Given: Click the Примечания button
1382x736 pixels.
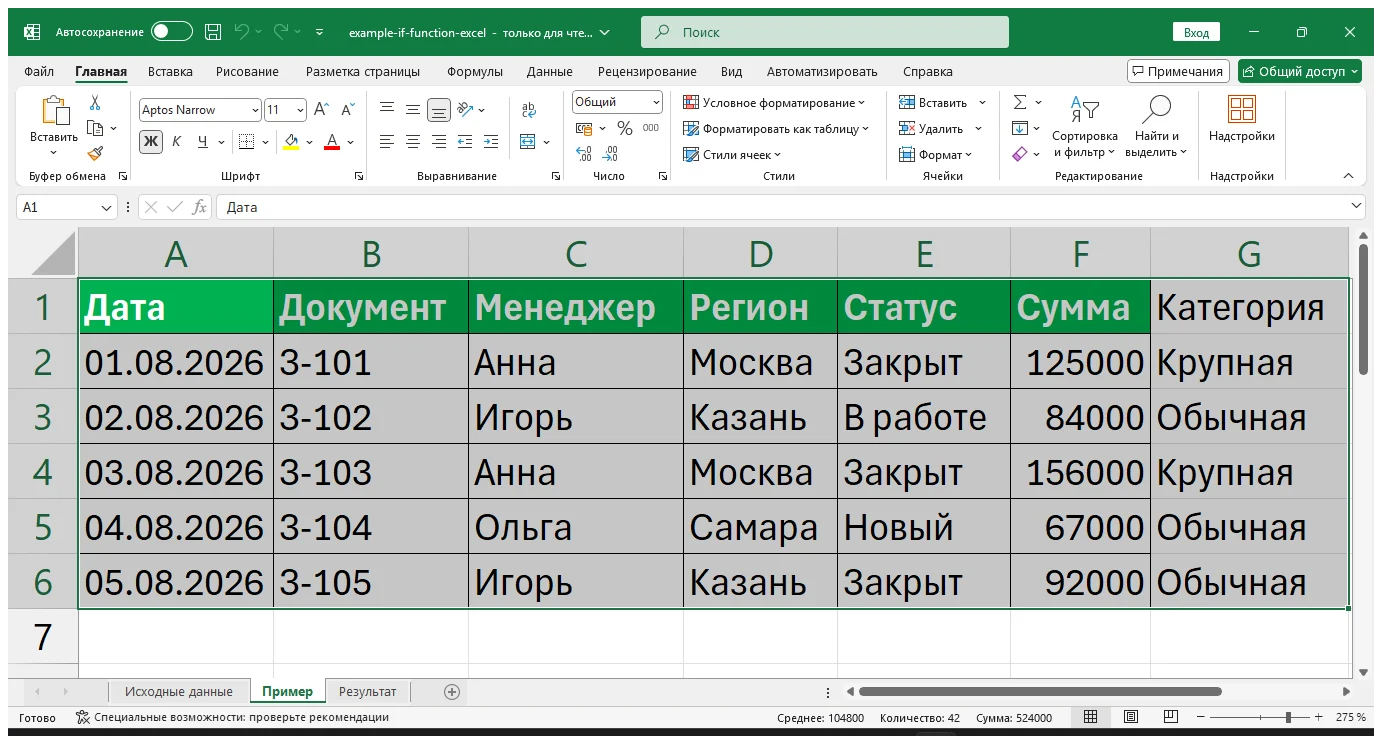Looking at the screenshot, I should click(x=1178, y=71).
